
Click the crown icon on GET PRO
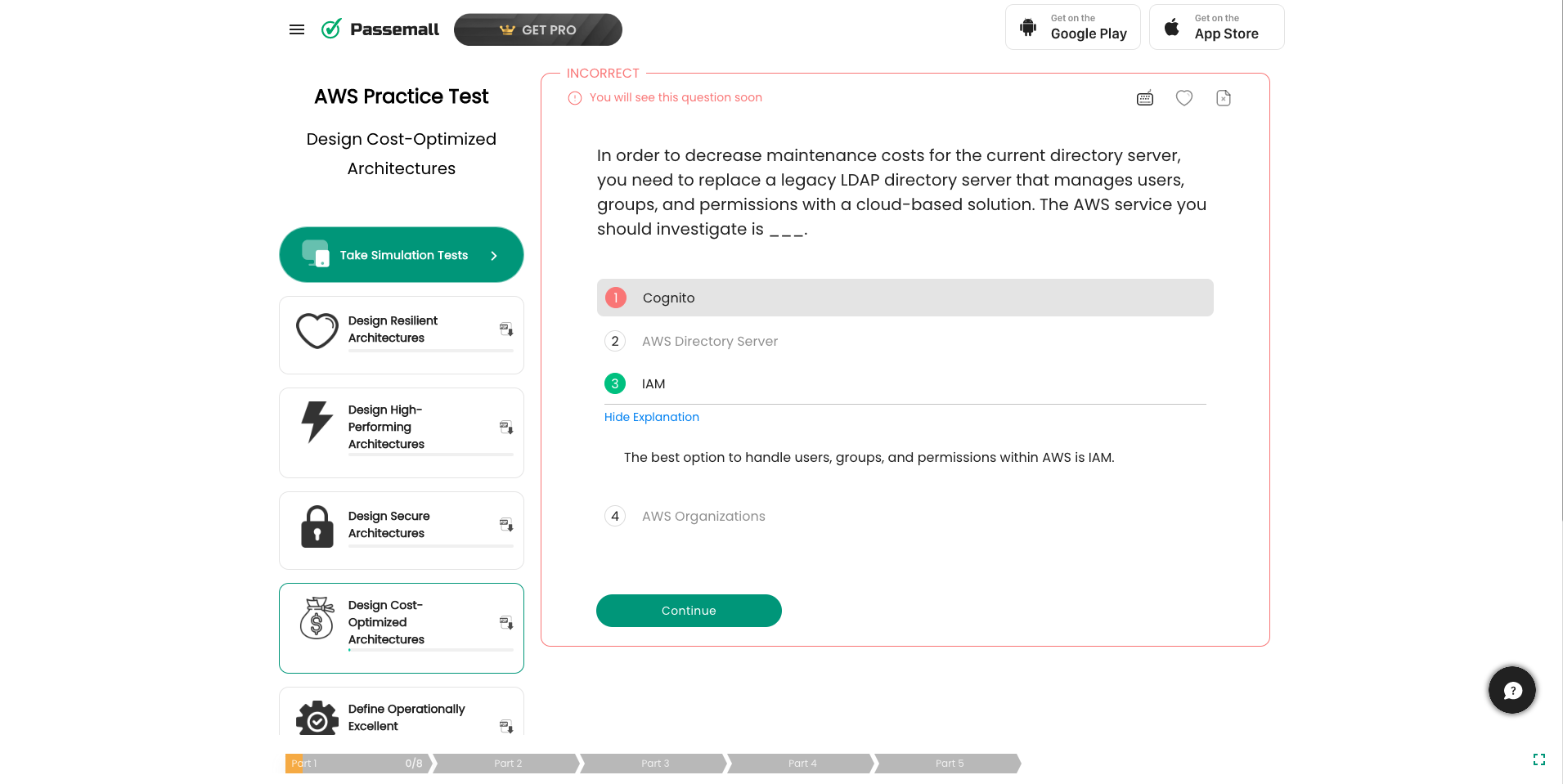click(x=507, y=30)
